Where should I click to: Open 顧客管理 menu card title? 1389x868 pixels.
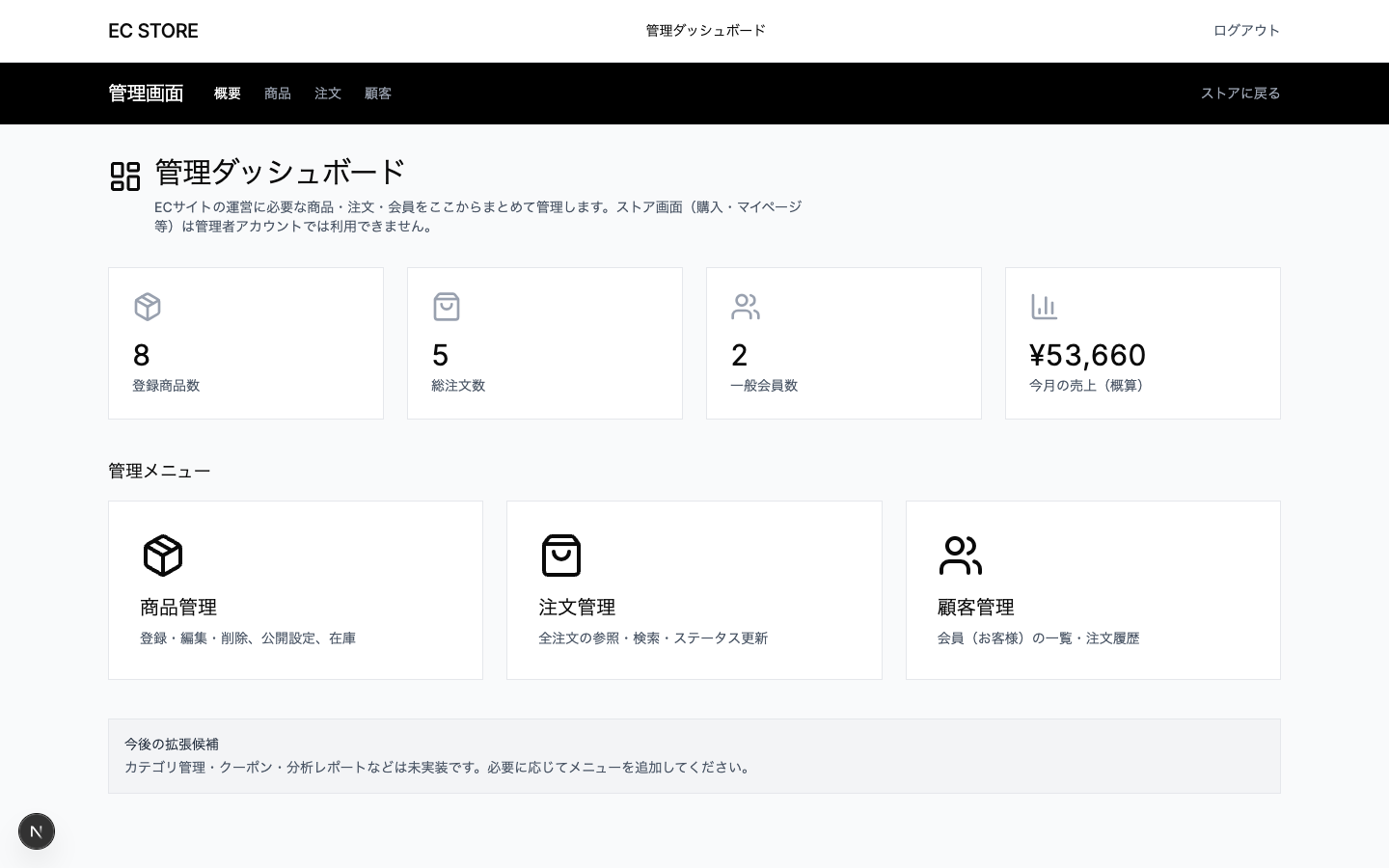pyautogui.click(x=976, y=608)
